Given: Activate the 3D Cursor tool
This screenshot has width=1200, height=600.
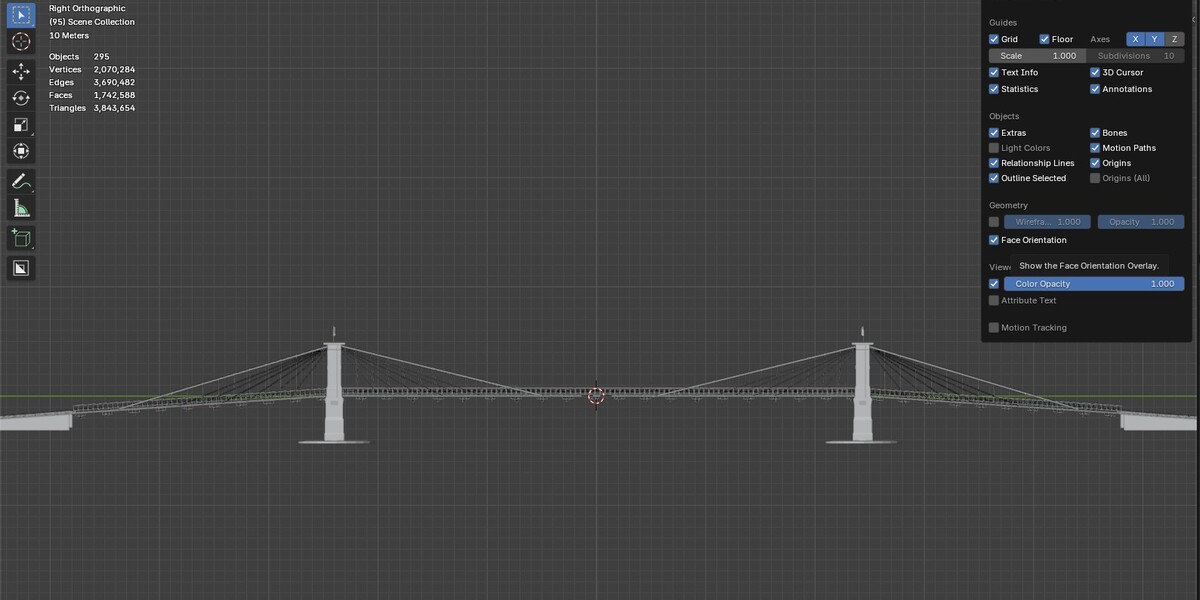Looking at the screenshot, I should [21, 41].
